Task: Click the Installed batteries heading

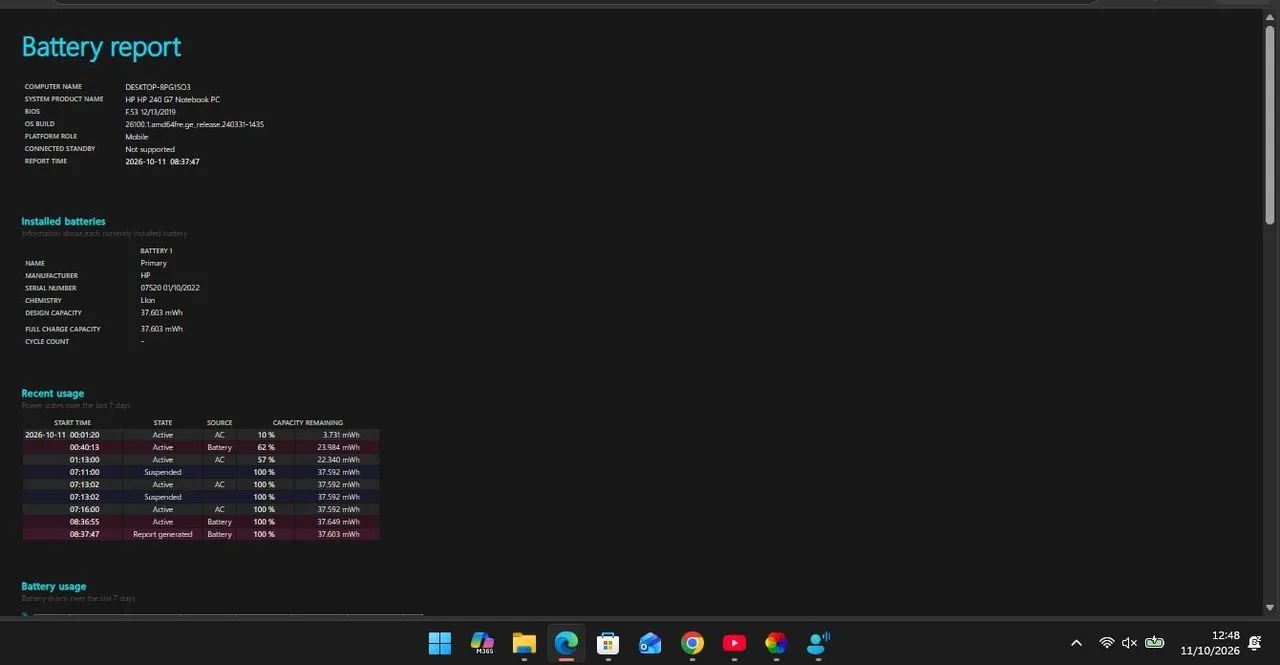Action: point(63,221)
